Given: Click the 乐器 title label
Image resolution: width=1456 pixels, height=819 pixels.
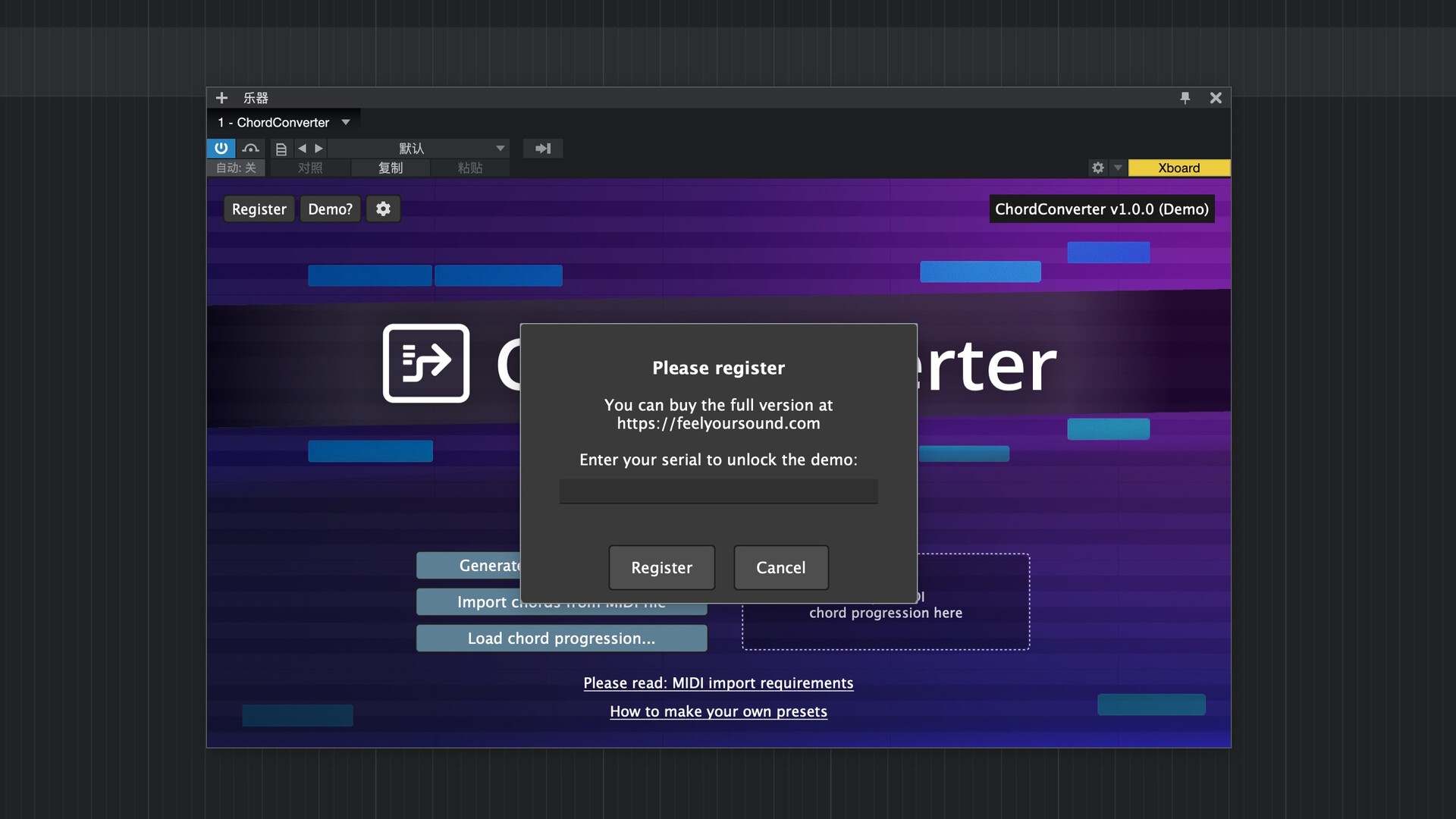Looking at the screenshot, I should pyautogui.click(x=256, y=98).
